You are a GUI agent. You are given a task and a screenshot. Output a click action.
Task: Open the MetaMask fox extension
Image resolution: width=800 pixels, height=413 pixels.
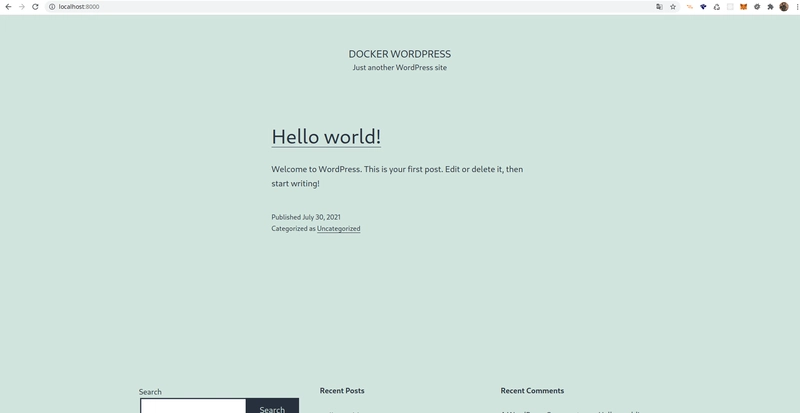(743, 7)
